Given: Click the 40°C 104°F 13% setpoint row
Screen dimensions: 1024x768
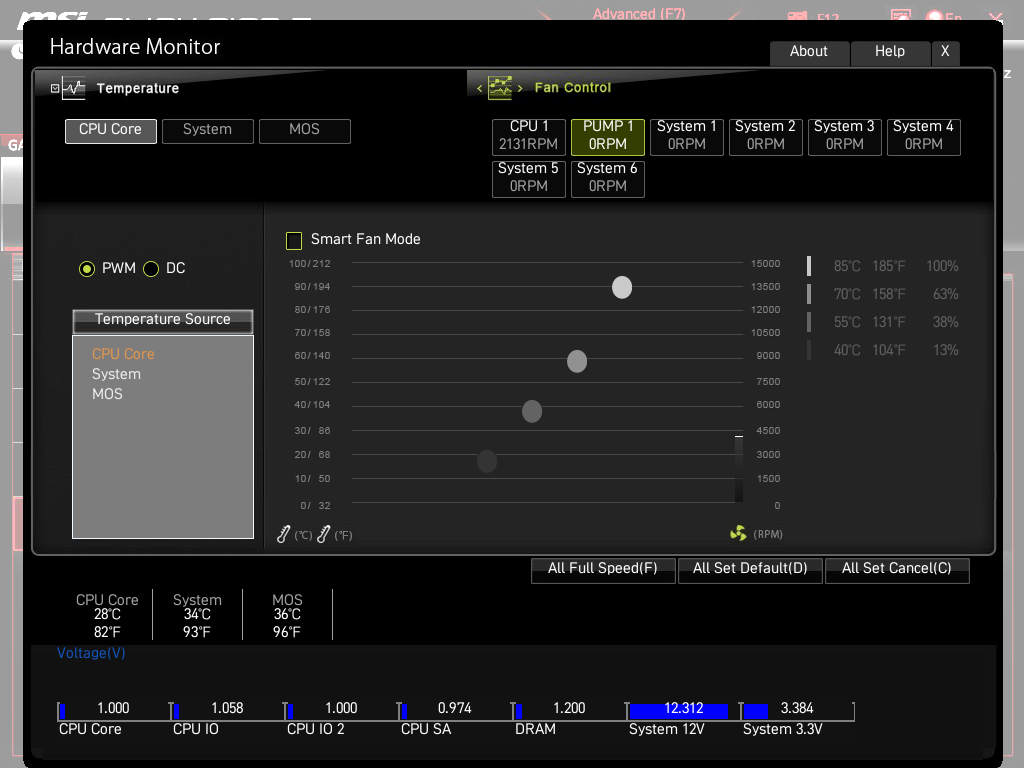Looking at the screenshot, I should (x=883, y=351).
